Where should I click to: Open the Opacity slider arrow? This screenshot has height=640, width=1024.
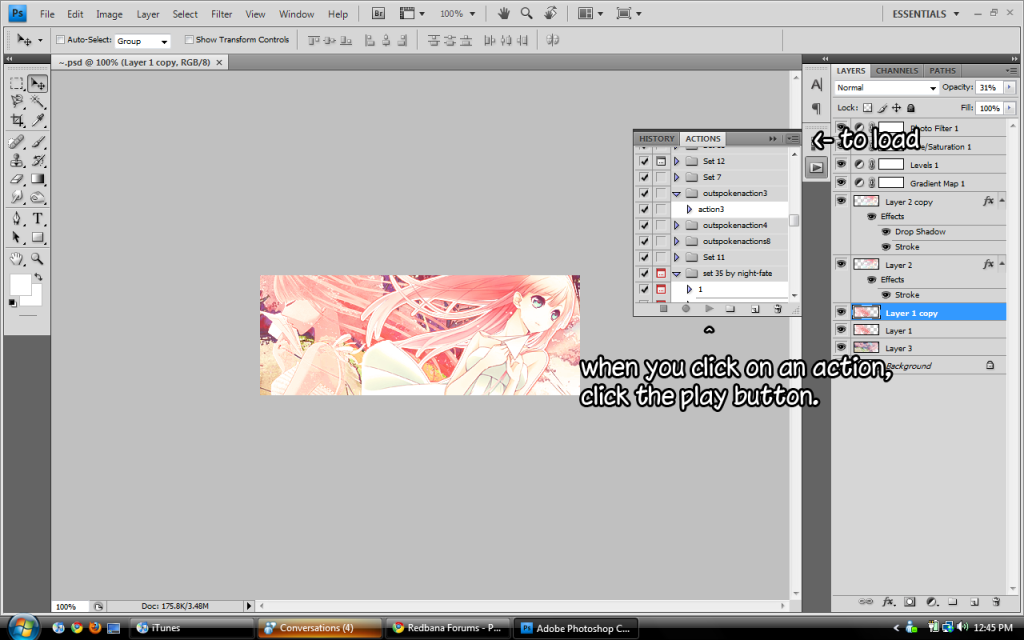[x=1010, y=88]
